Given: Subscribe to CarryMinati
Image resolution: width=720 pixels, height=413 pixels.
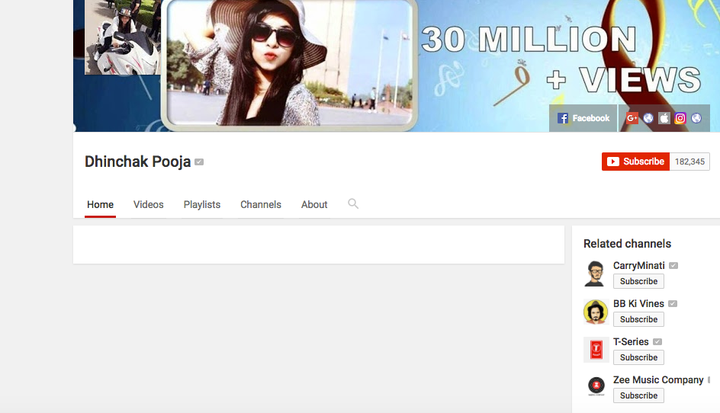Looking at the screenshot, I should pos(638,281).
